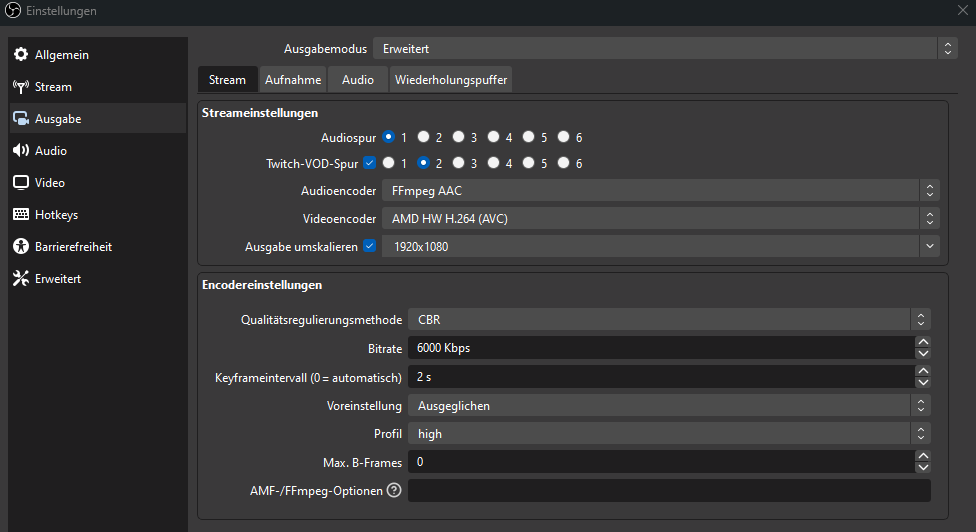Click the AMF-/FFmpeg-Optionen help question icon
Image resolution: width=976 pixels, height=532 pixels.
[x=394, y=490]
